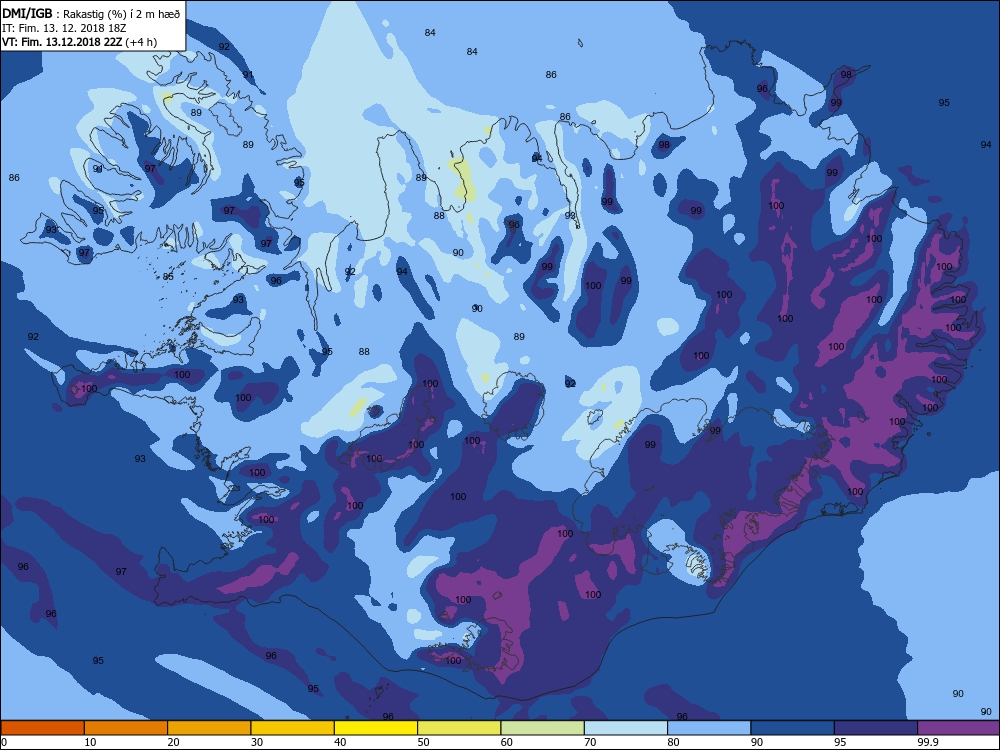Click the 'VT: Fim. 13.12.2018 22Z (+4 h)' line
Screen dimensions: 1000x750
click(79, 42)
